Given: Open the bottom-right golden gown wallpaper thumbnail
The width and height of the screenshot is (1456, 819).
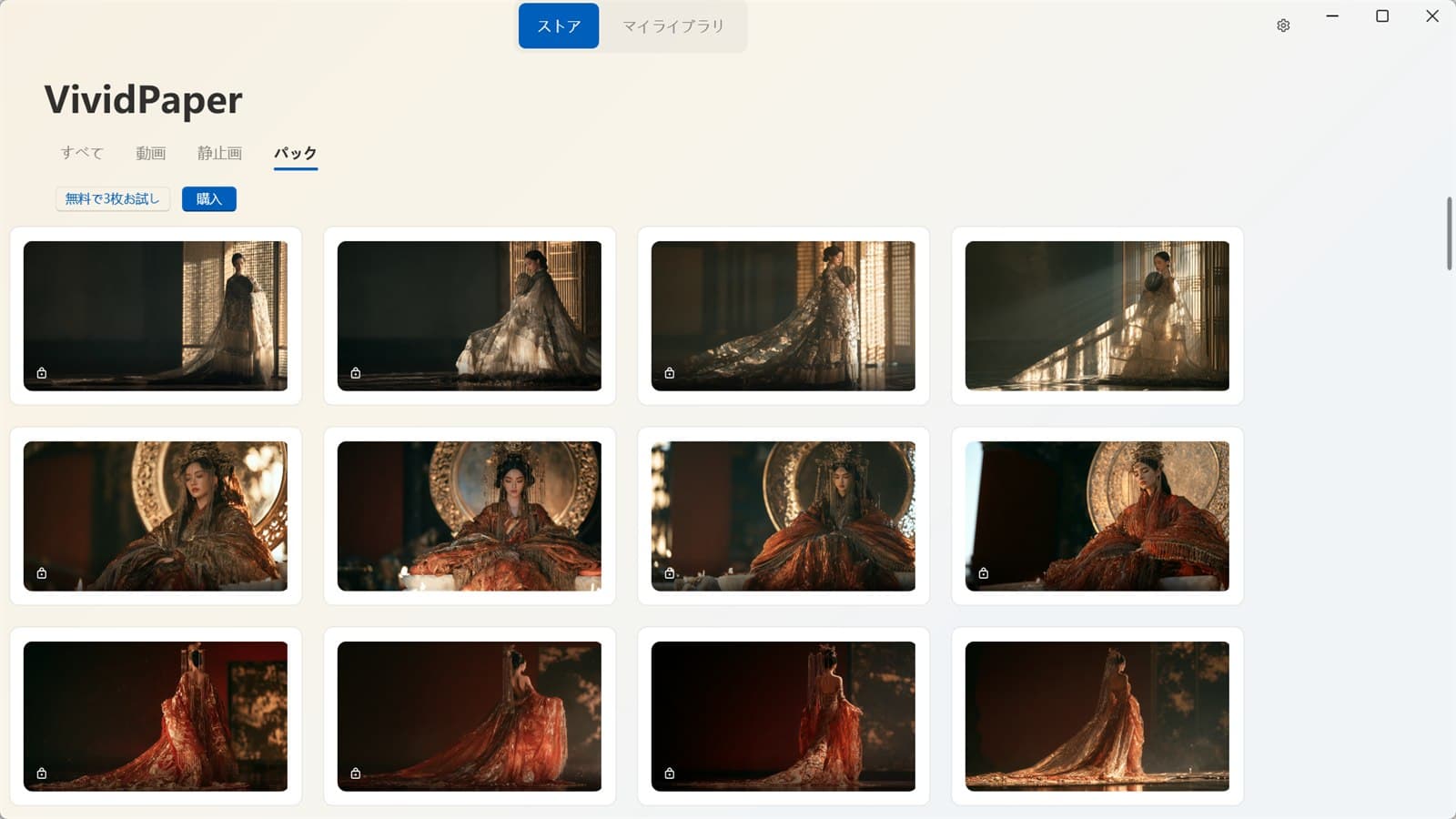Looking at the screenshot, I should [1097, 716].
